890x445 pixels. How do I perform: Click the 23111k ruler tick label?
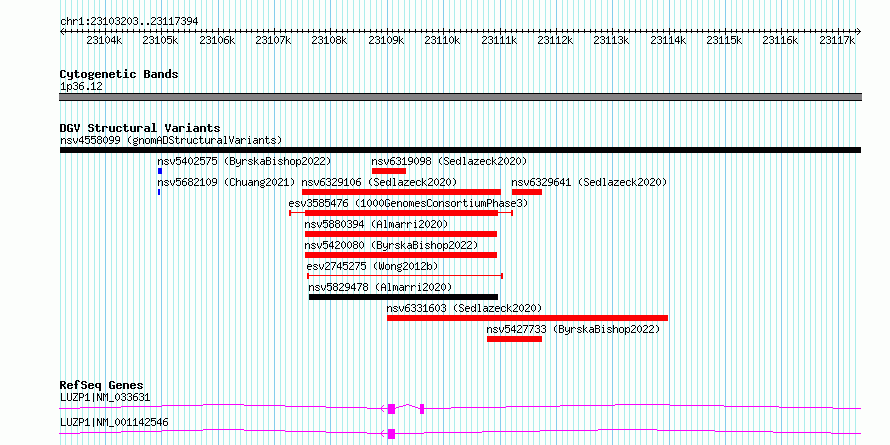coord(499,40)
